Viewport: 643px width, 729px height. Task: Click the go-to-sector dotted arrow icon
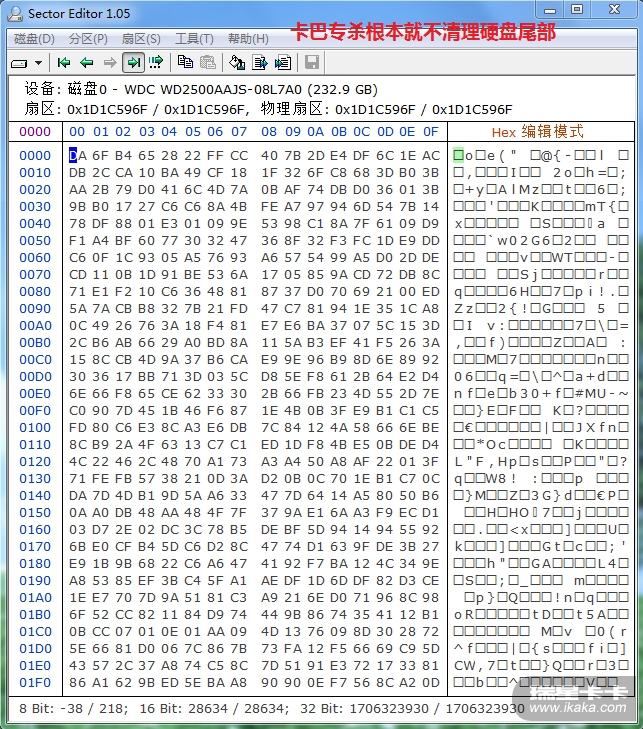156,62
